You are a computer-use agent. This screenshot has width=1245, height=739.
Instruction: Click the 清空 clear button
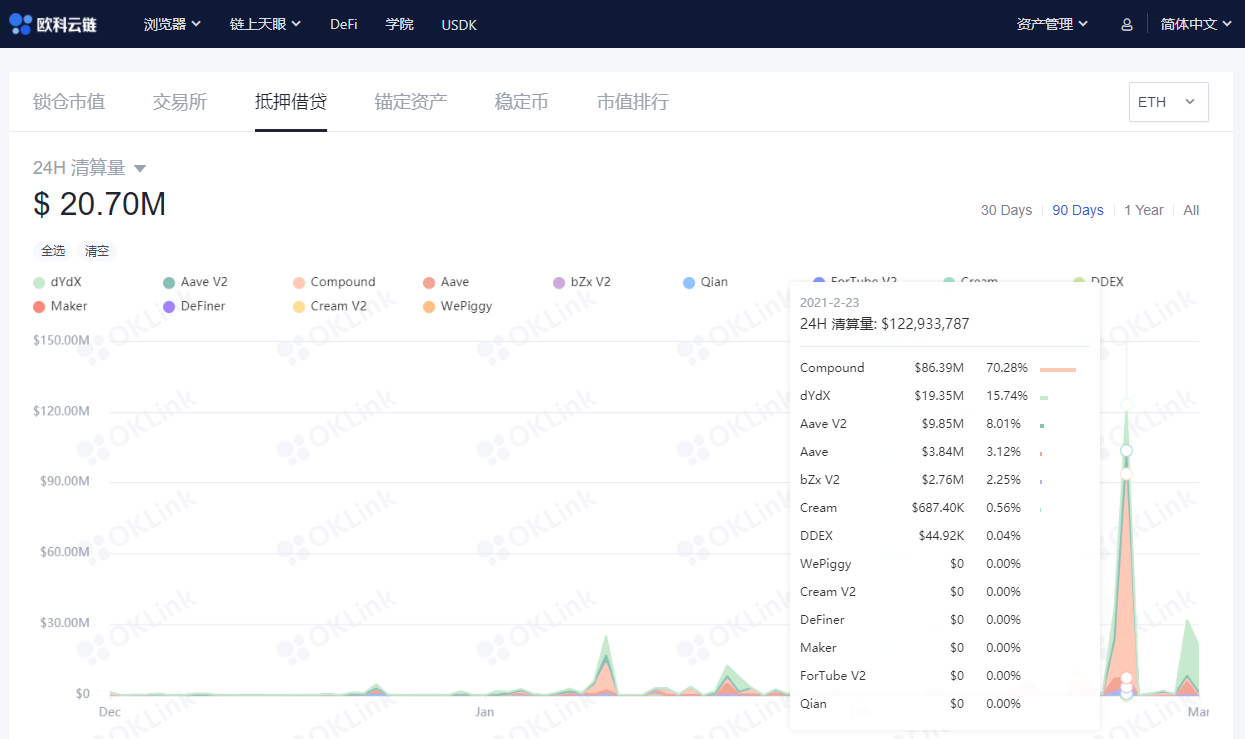click(96, 250)
